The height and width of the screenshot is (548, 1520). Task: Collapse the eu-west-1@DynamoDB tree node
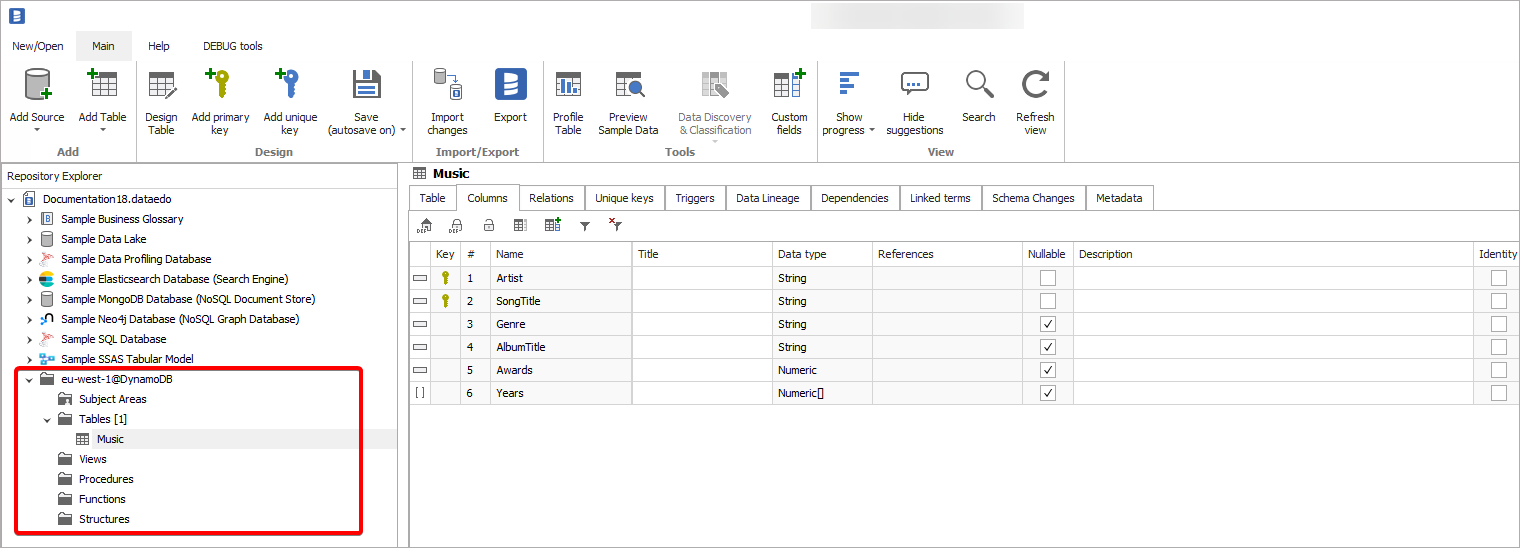pos(29,380)
